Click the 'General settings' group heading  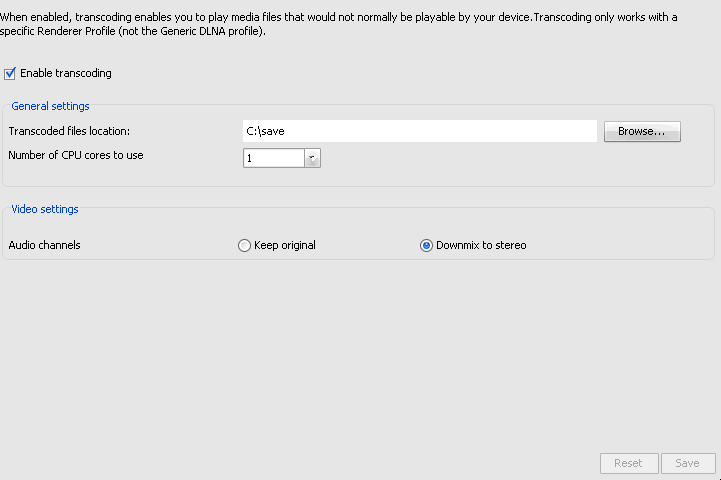[50, 106]
